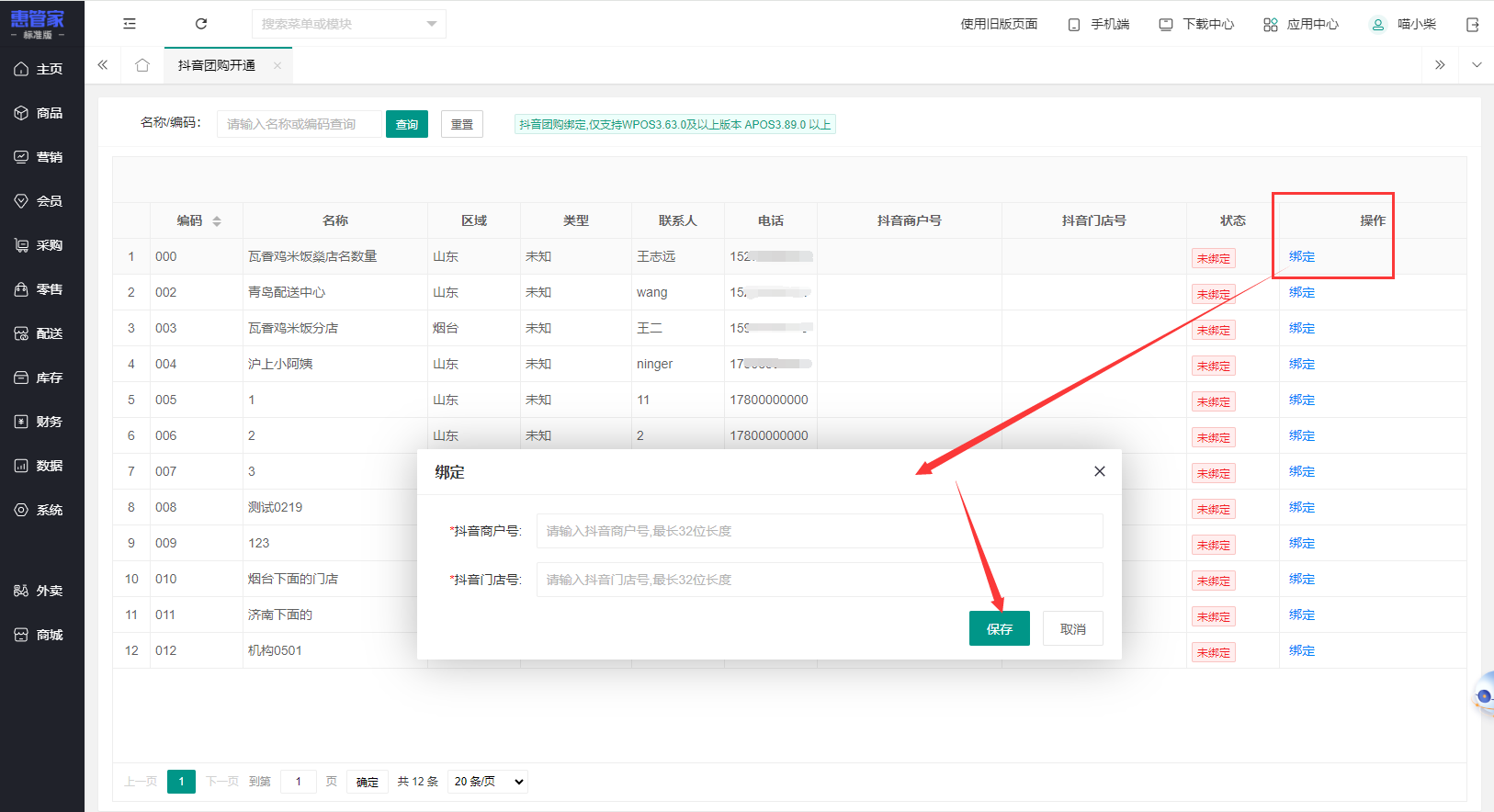Click page number 1 button
1494x812 pixels.
click(181, 782)
